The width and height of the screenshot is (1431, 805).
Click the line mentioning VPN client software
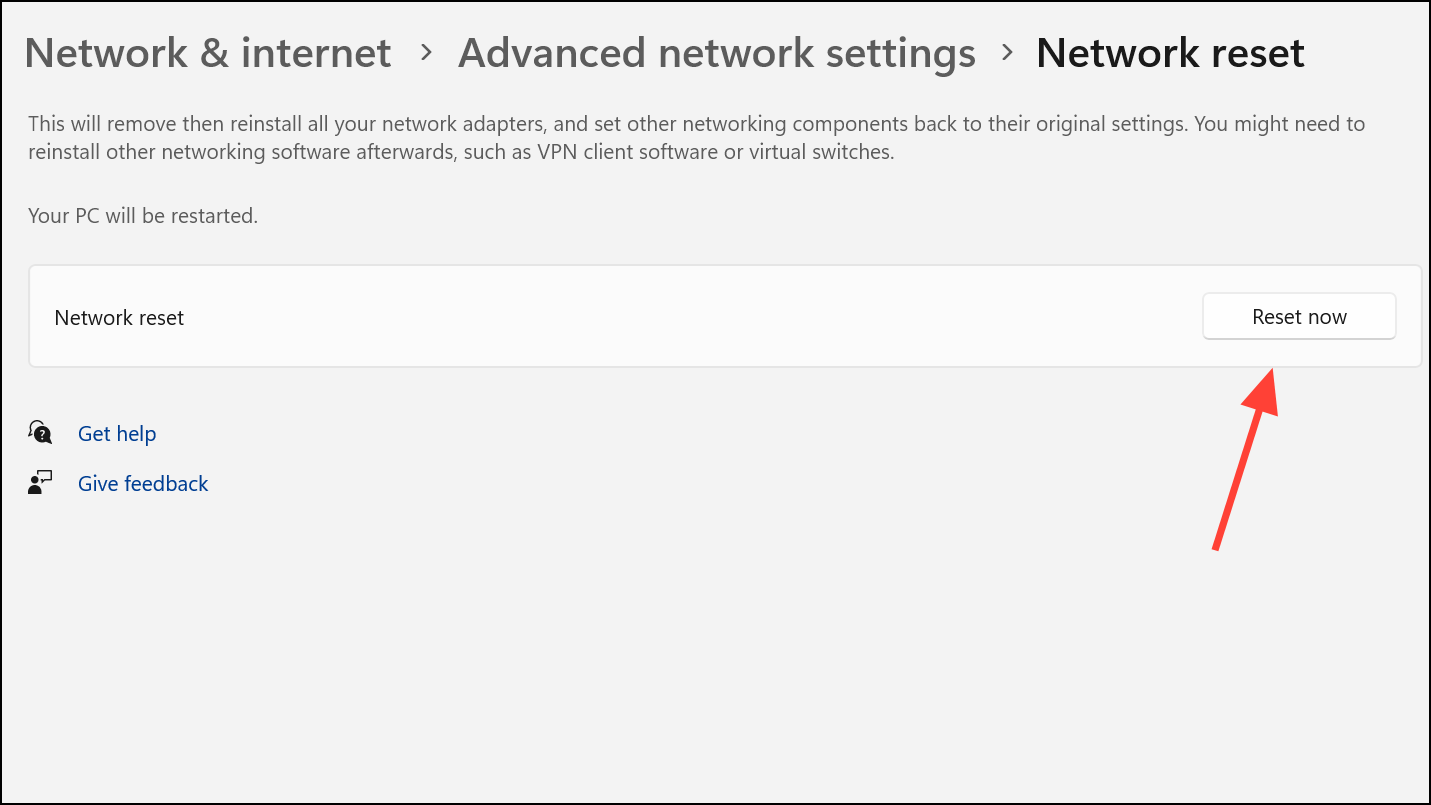point(460,153)
